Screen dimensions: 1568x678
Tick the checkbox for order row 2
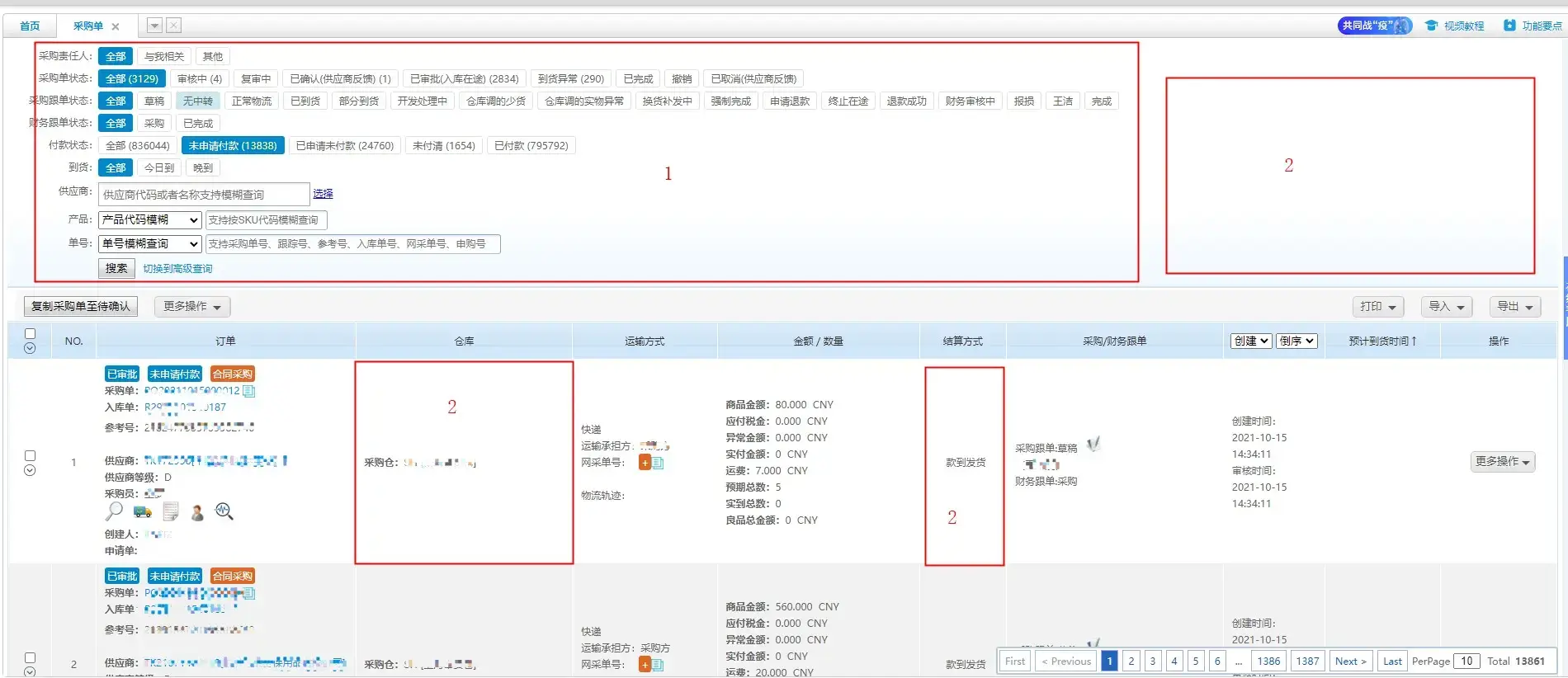tap(30, 657)
